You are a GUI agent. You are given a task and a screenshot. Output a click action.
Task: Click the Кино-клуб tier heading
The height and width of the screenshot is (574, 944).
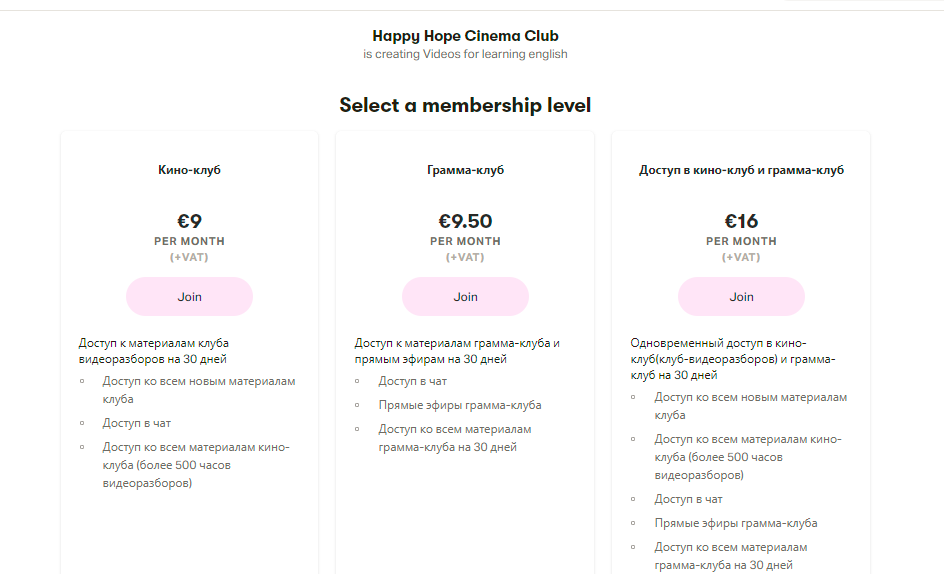[189, 170]
